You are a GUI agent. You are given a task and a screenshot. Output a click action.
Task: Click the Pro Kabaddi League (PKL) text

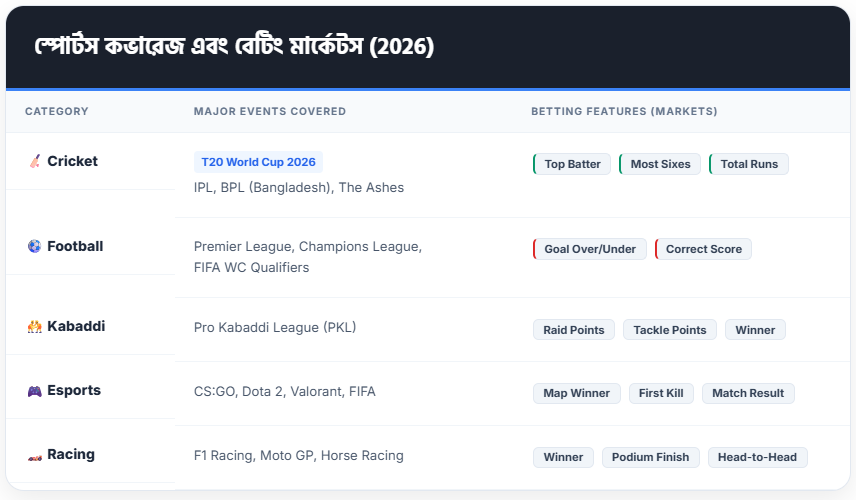pyautogui.click(x=275, y=328)
